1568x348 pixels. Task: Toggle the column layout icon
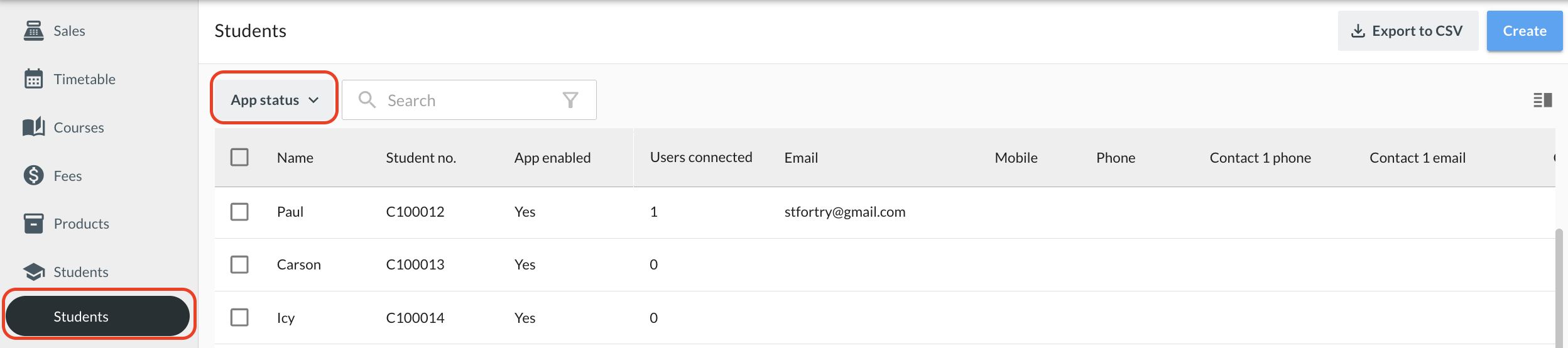1542,100
